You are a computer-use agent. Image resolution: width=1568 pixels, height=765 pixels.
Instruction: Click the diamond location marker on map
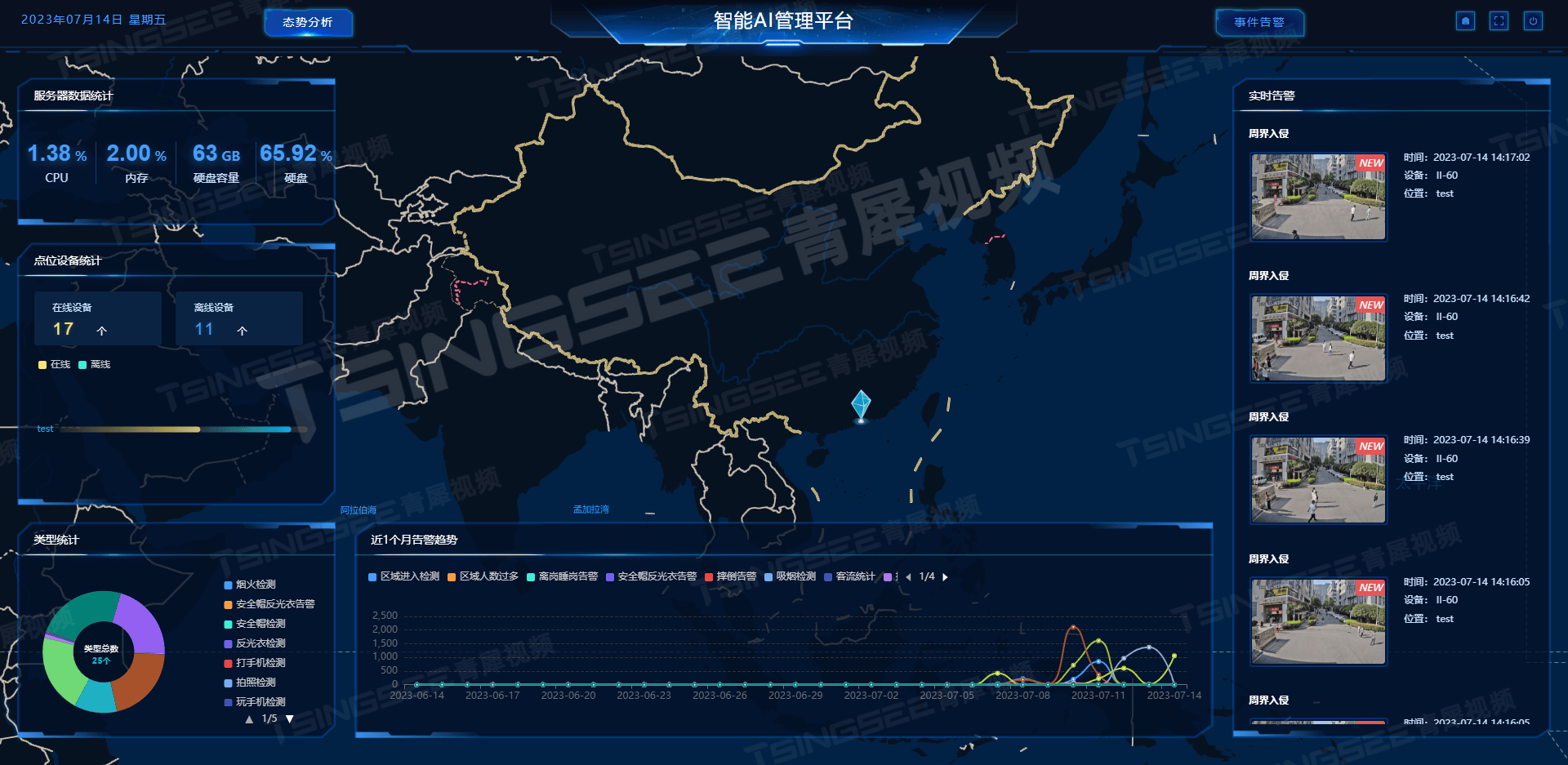point(861,406)
